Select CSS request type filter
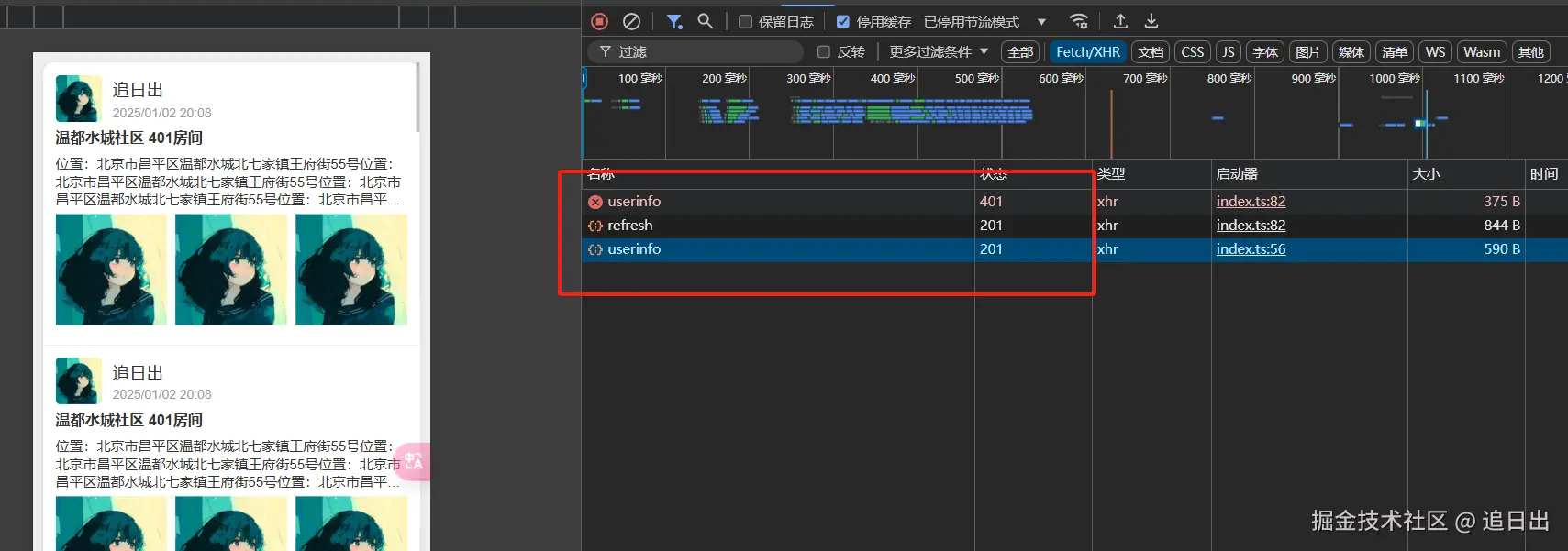 1193,52
